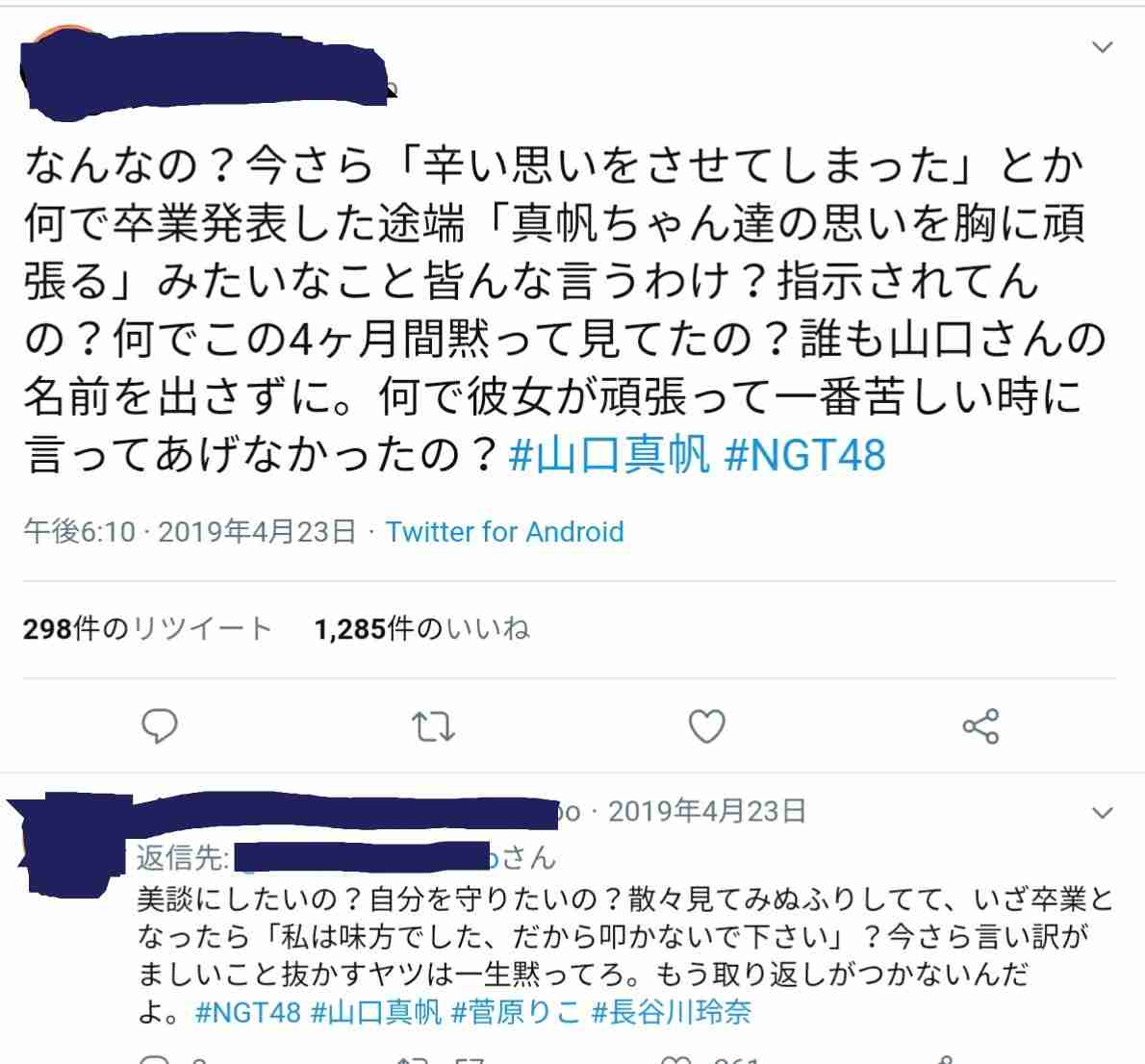Open the Twitter for Android source link
Viewport: 1145px width, 1064px height.
pos(504,532)
